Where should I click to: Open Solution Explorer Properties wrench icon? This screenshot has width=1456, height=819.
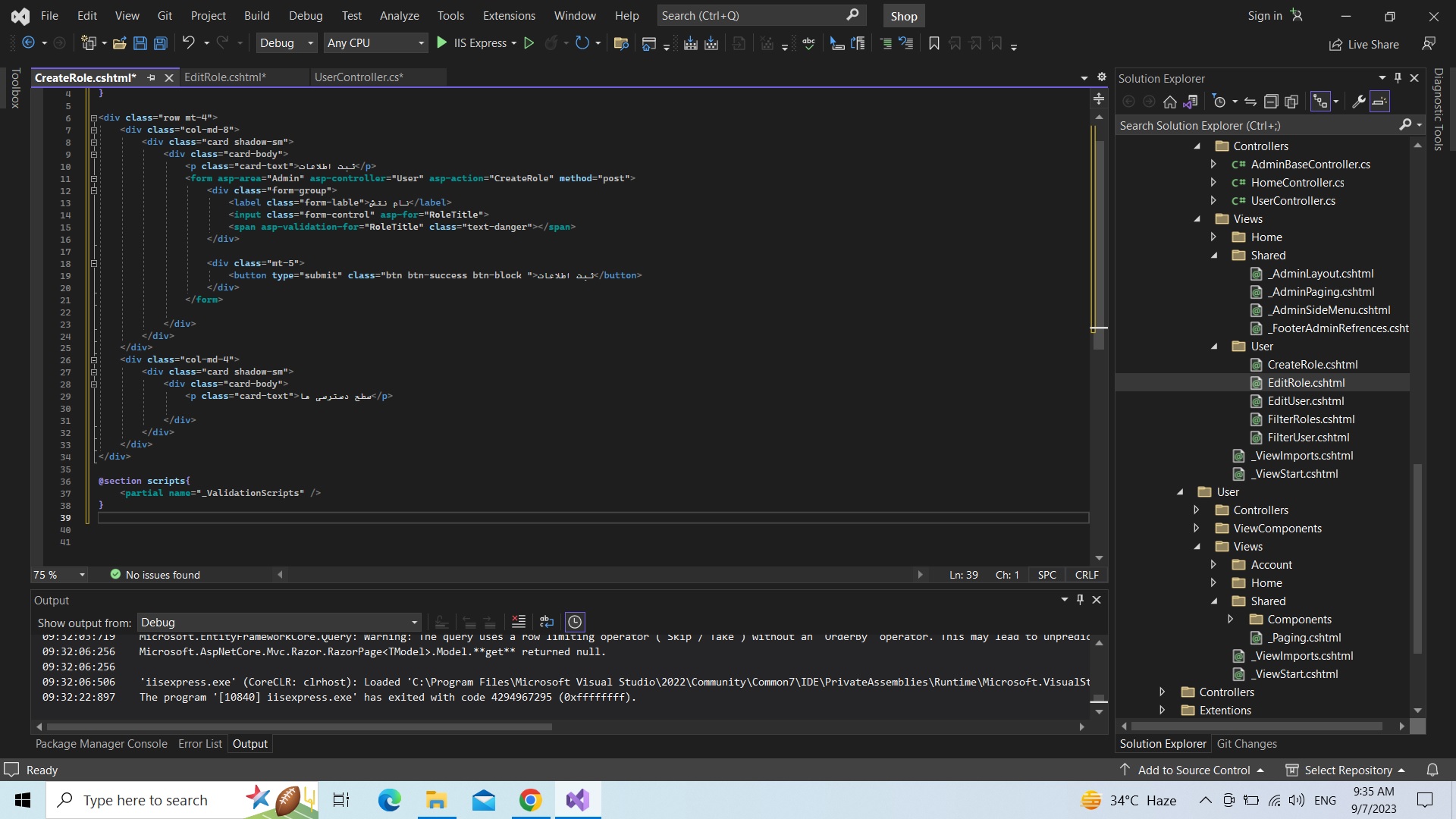tap(1358, 102)
